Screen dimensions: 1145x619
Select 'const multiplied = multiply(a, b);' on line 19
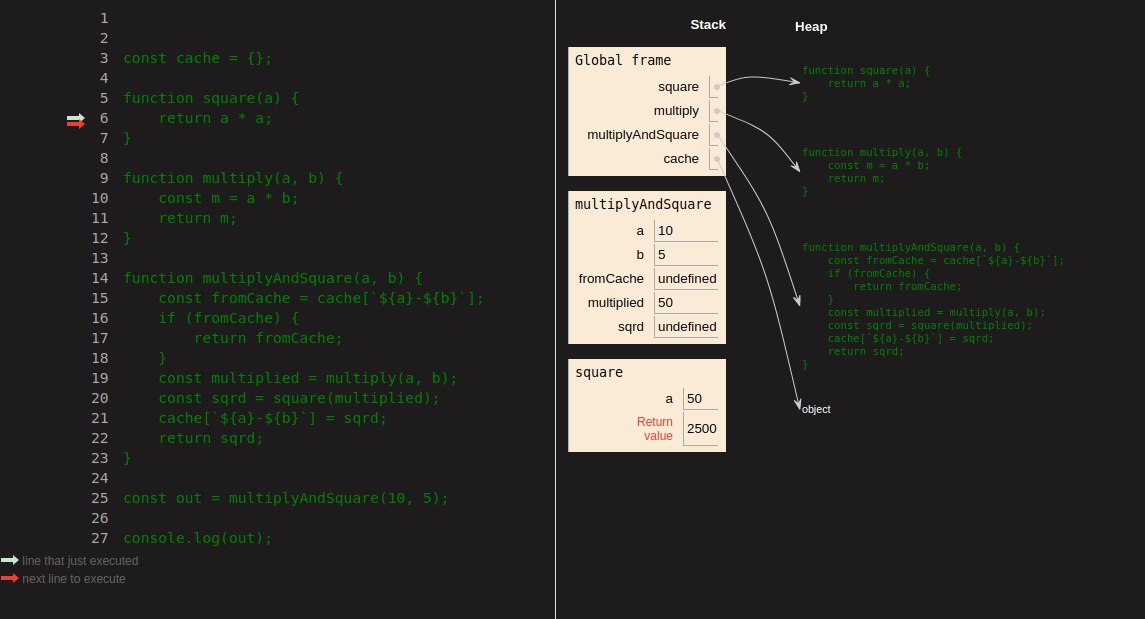(x=307, y=378)
